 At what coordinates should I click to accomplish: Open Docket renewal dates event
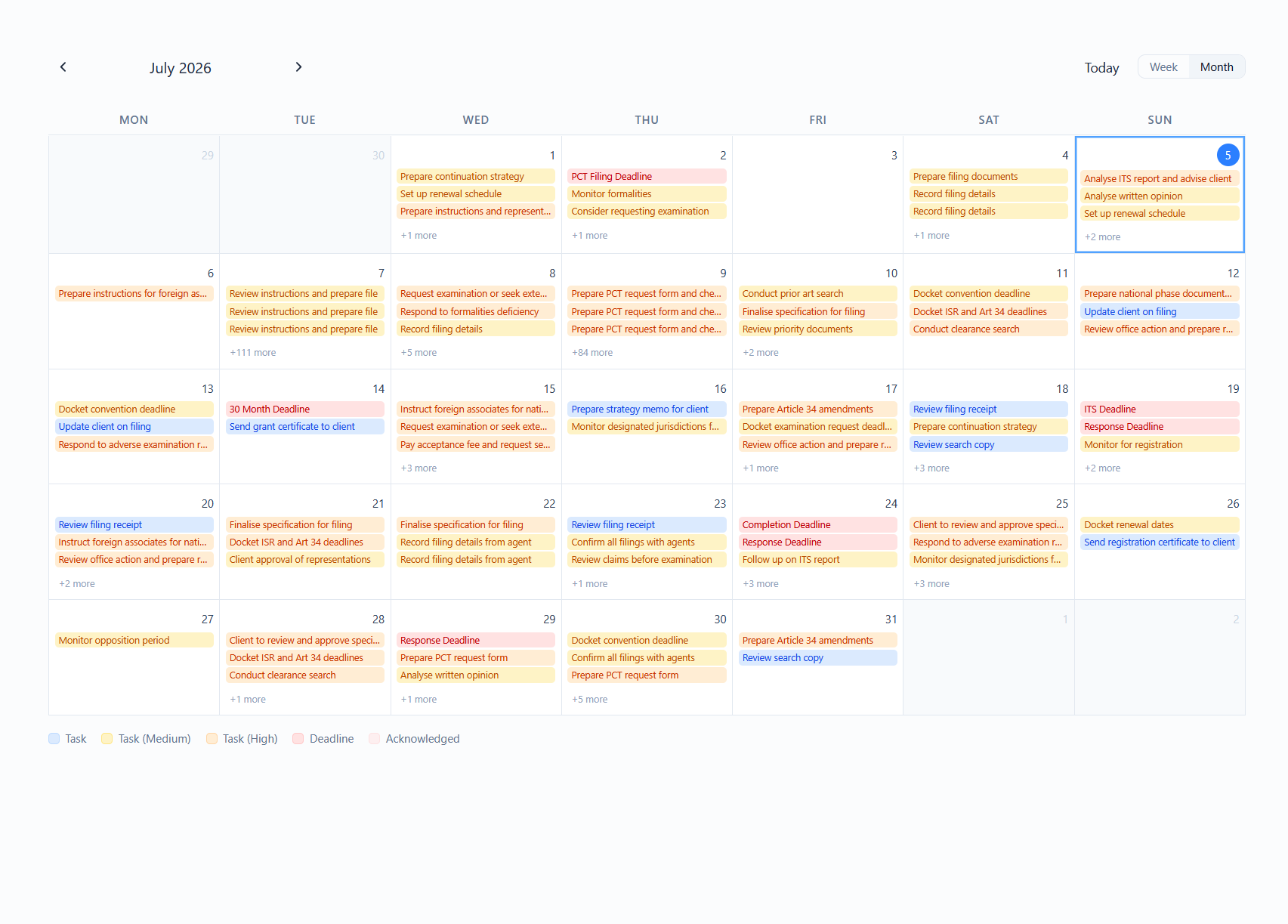pyautogui.click(x=1160, y=525)
